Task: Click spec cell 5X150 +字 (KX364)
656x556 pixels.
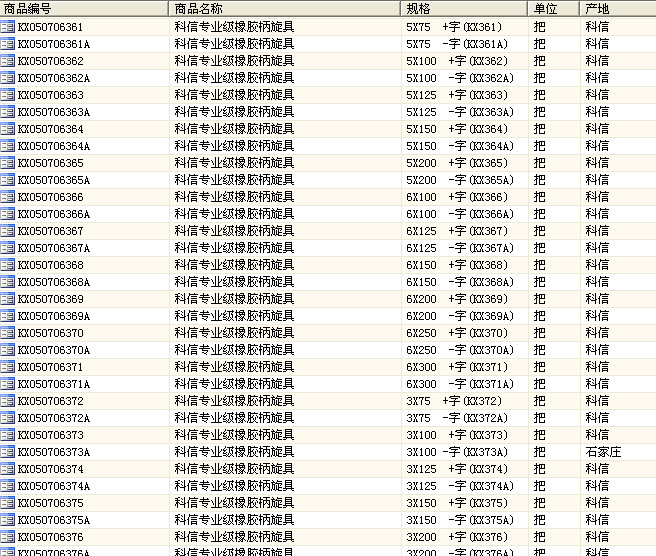Action: [457, 129]
